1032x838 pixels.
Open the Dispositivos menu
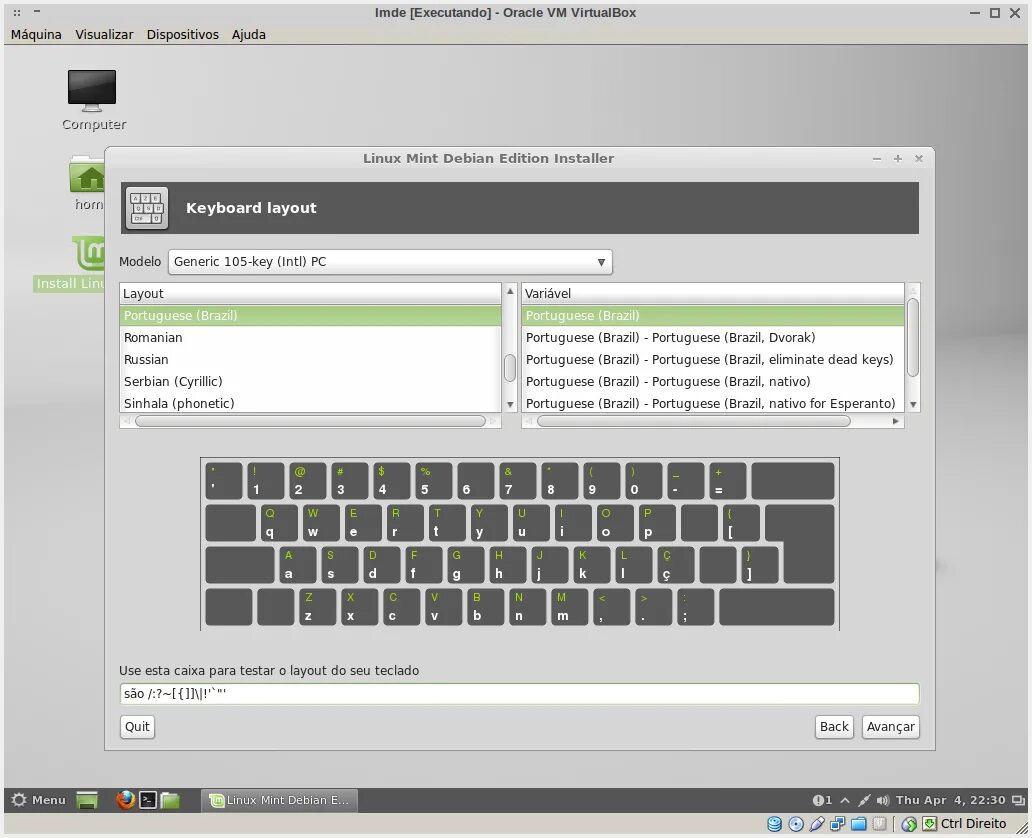click(182, 34)
